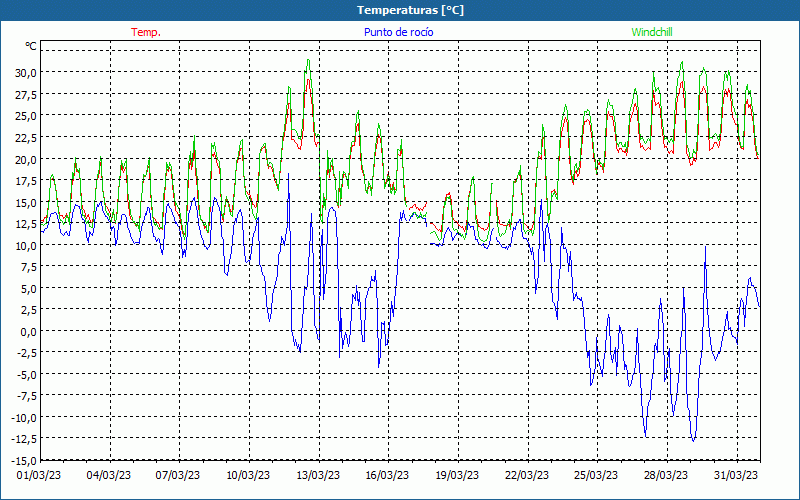Click the 10/03/23 date label
800x500 pixels.
(x=248, y=476)
